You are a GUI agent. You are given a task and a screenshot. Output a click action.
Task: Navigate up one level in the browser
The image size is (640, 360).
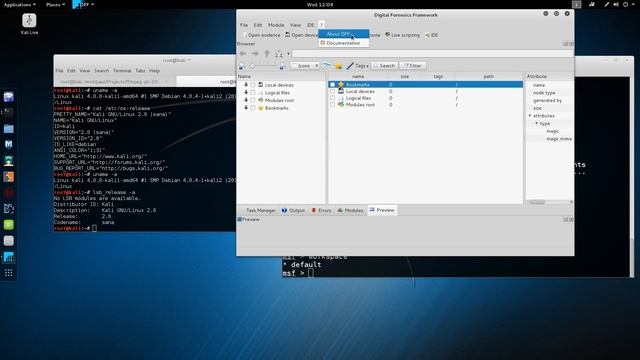(x=267, y=53)
